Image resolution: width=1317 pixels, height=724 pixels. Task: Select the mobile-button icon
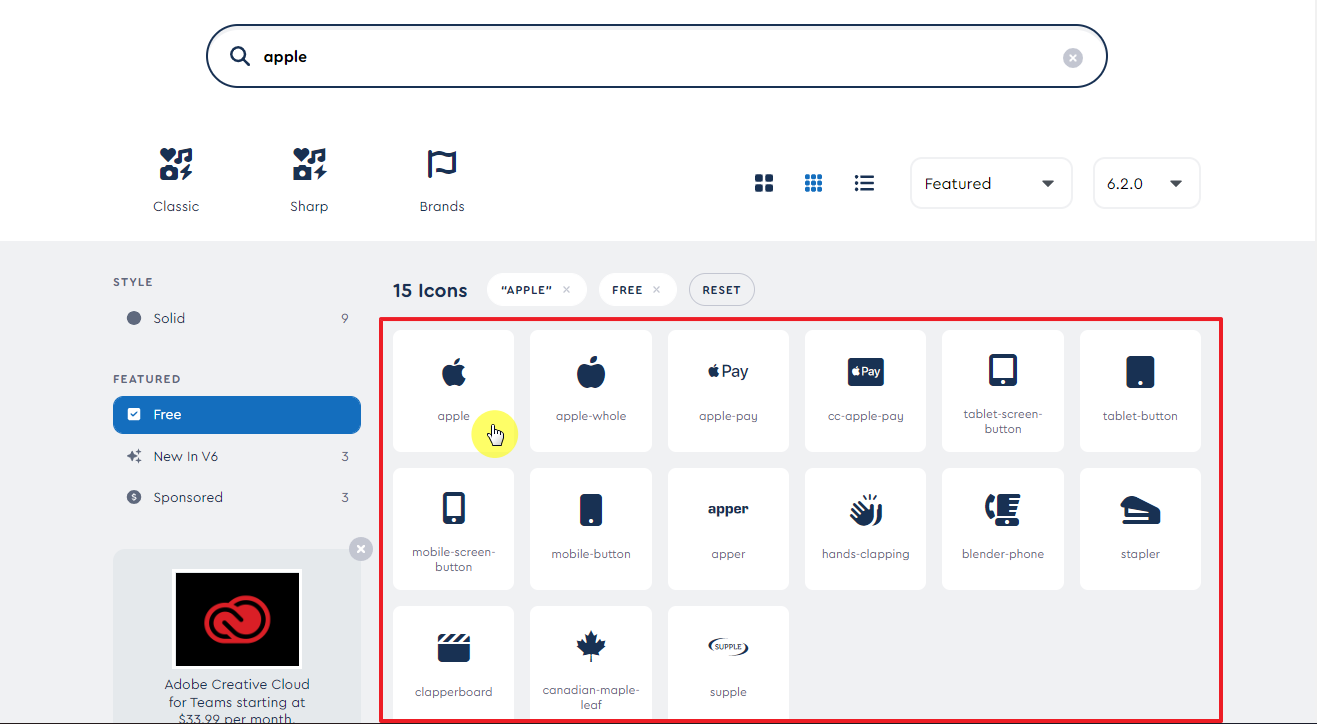click(591, 528)
